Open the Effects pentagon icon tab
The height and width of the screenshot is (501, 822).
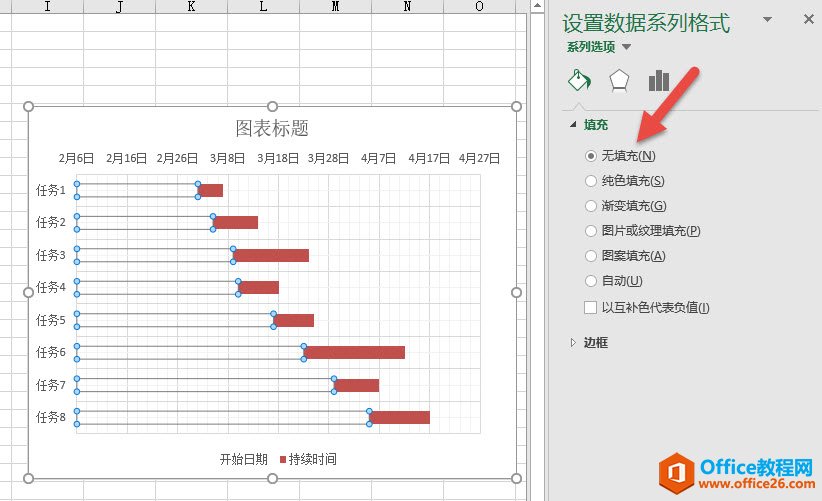click(619, 81)
